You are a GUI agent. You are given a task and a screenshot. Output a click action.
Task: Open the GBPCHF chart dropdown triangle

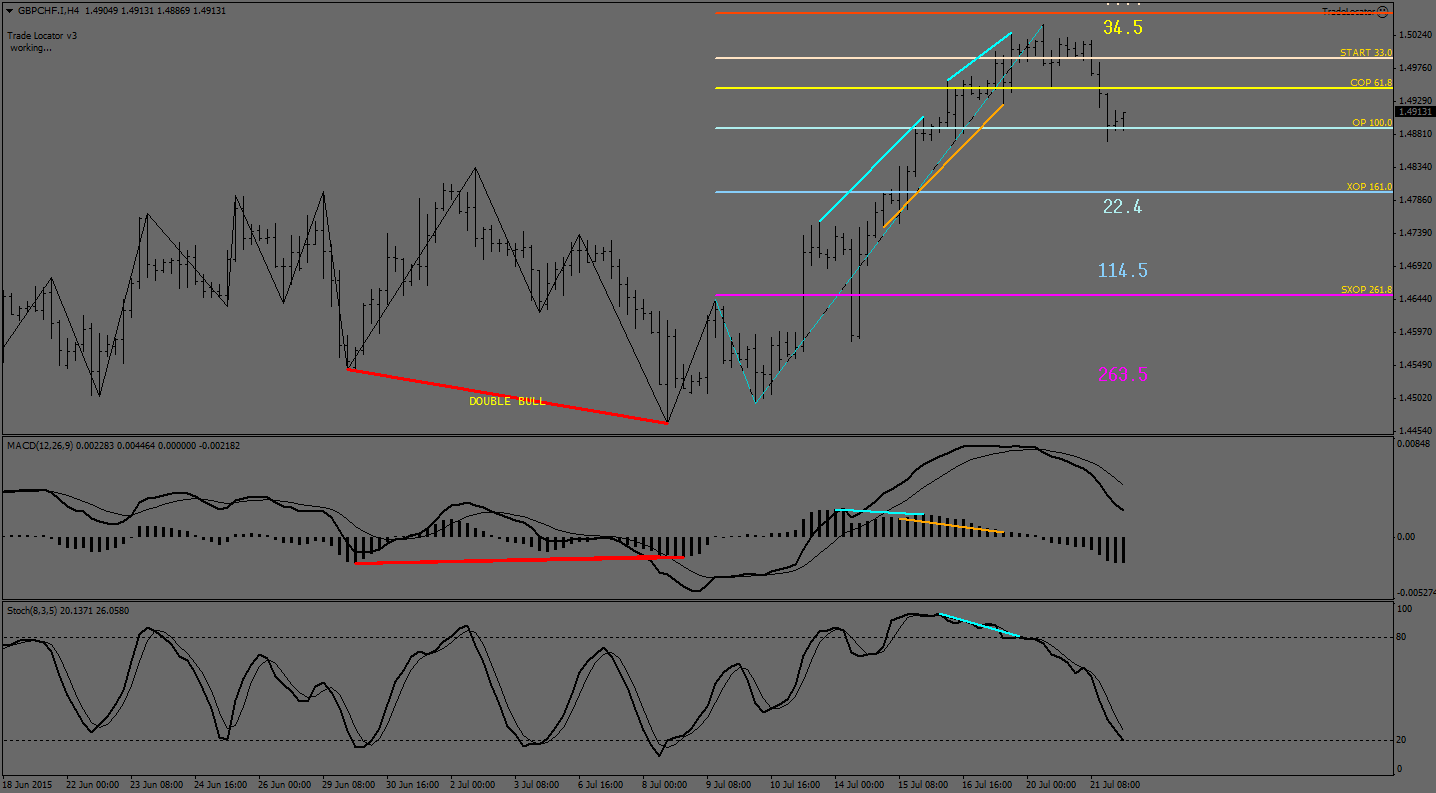[8, 12]
